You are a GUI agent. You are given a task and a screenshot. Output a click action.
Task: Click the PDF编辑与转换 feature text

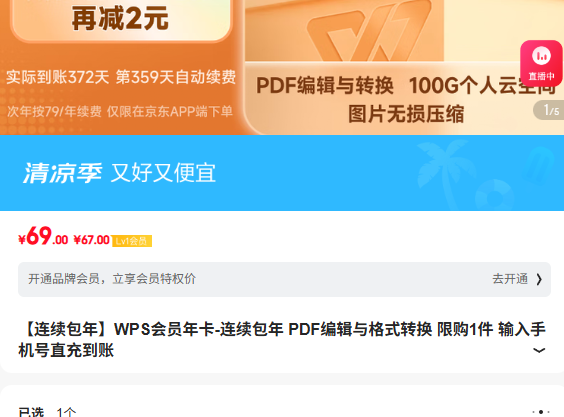pos(325,86)
